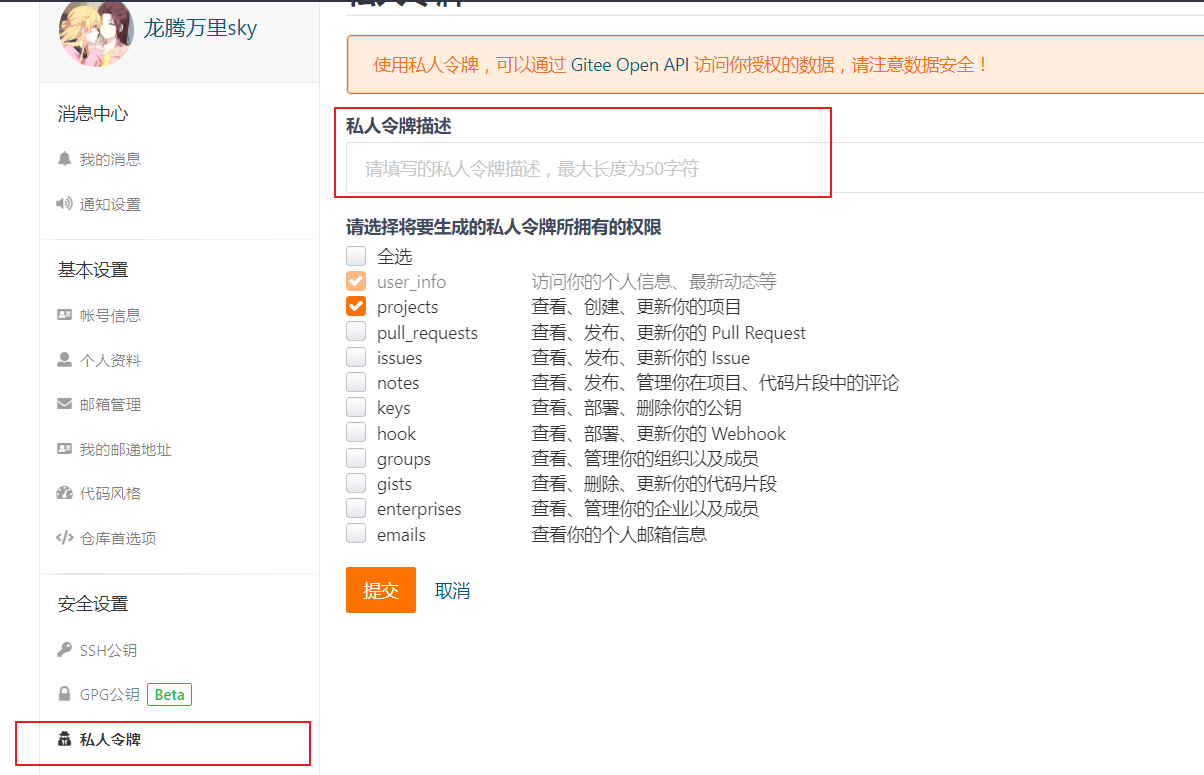Focus the 私人令牌描述 input field
The height and width of the screenshot is (775, 1204).
point(775,167)
